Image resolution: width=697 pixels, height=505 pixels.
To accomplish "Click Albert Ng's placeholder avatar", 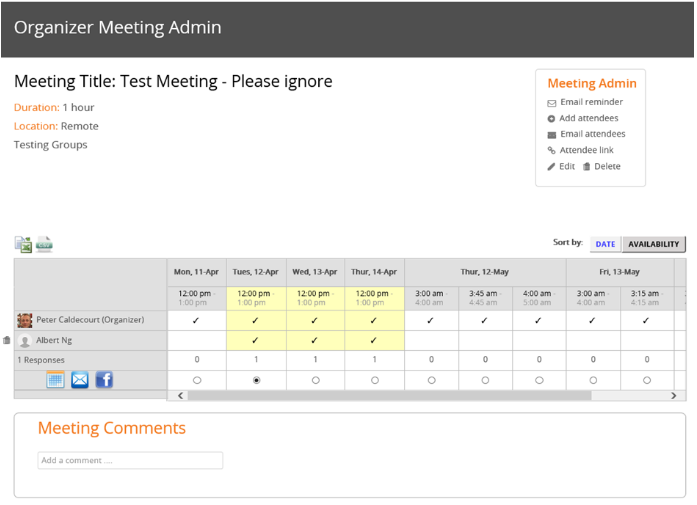I will pos(25,341).
